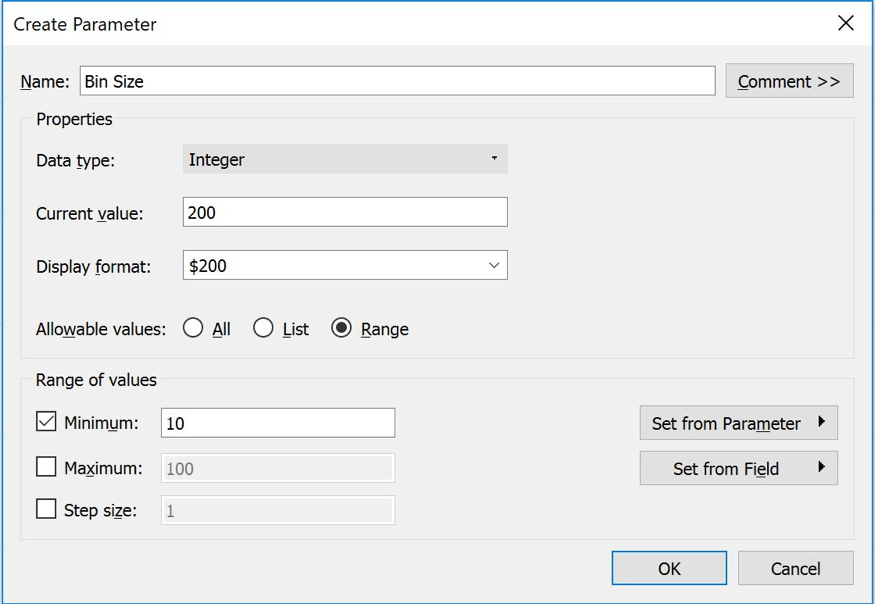Screen dimensions: 875x604
Task: Click the Set from Field button
Action: click(x=738, y=468)
